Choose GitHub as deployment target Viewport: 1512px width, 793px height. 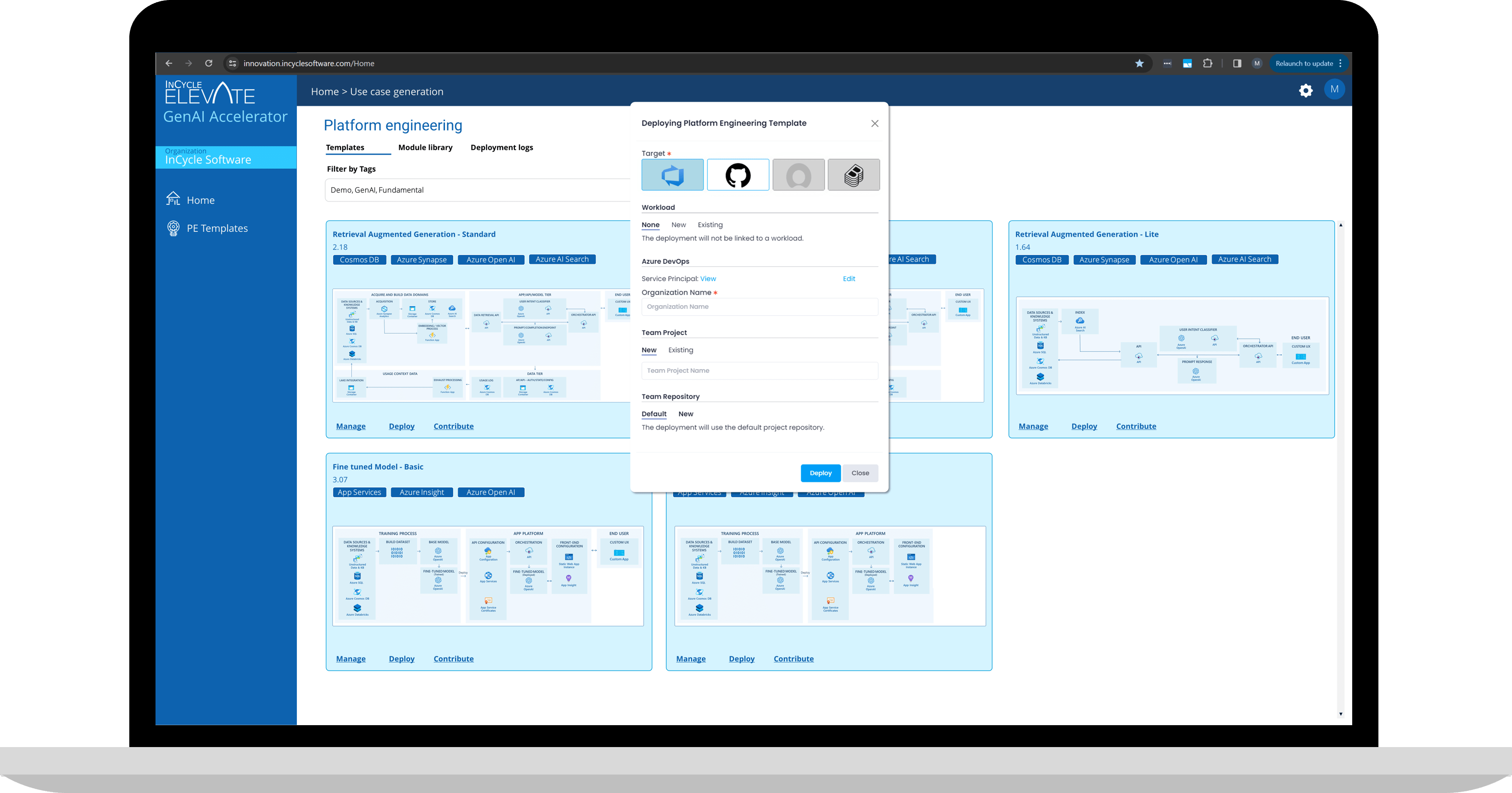click(738, 175)
